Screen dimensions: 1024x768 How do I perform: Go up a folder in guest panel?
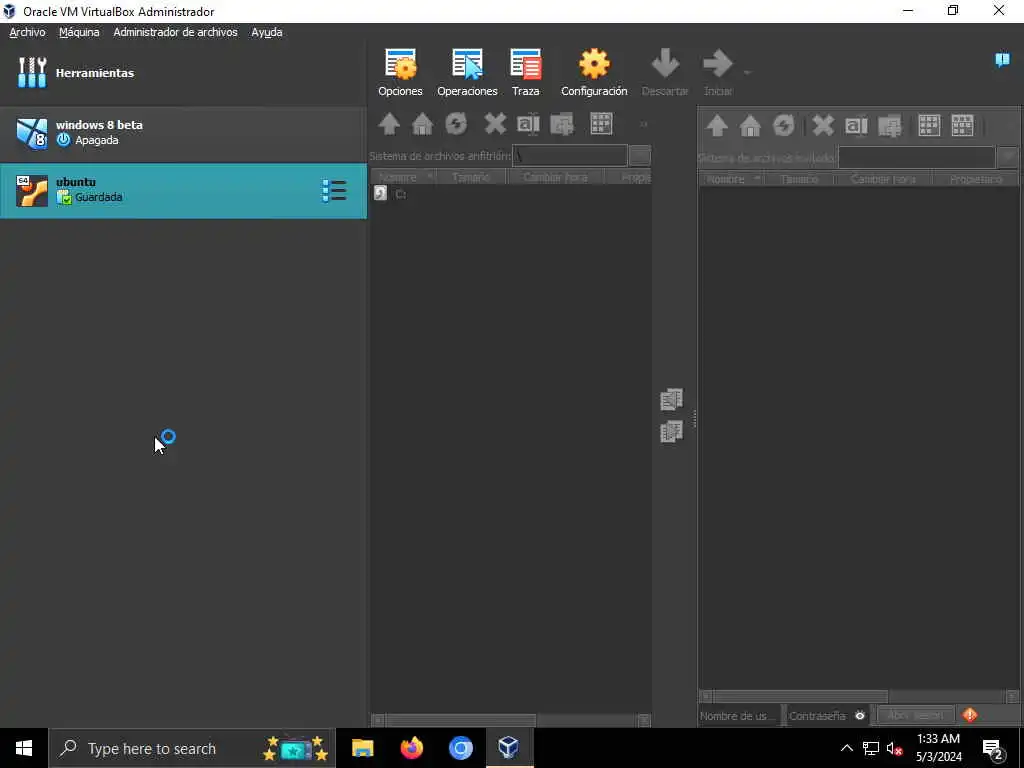click(x=717, y=125)
